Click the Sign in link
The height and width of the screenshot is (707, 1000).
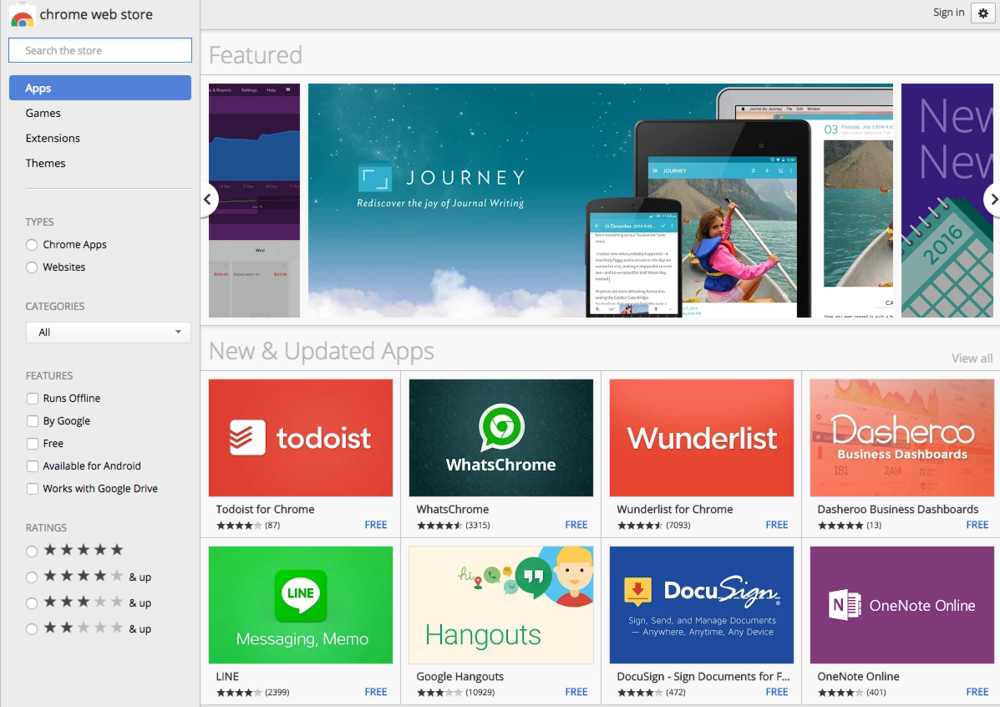948,12
